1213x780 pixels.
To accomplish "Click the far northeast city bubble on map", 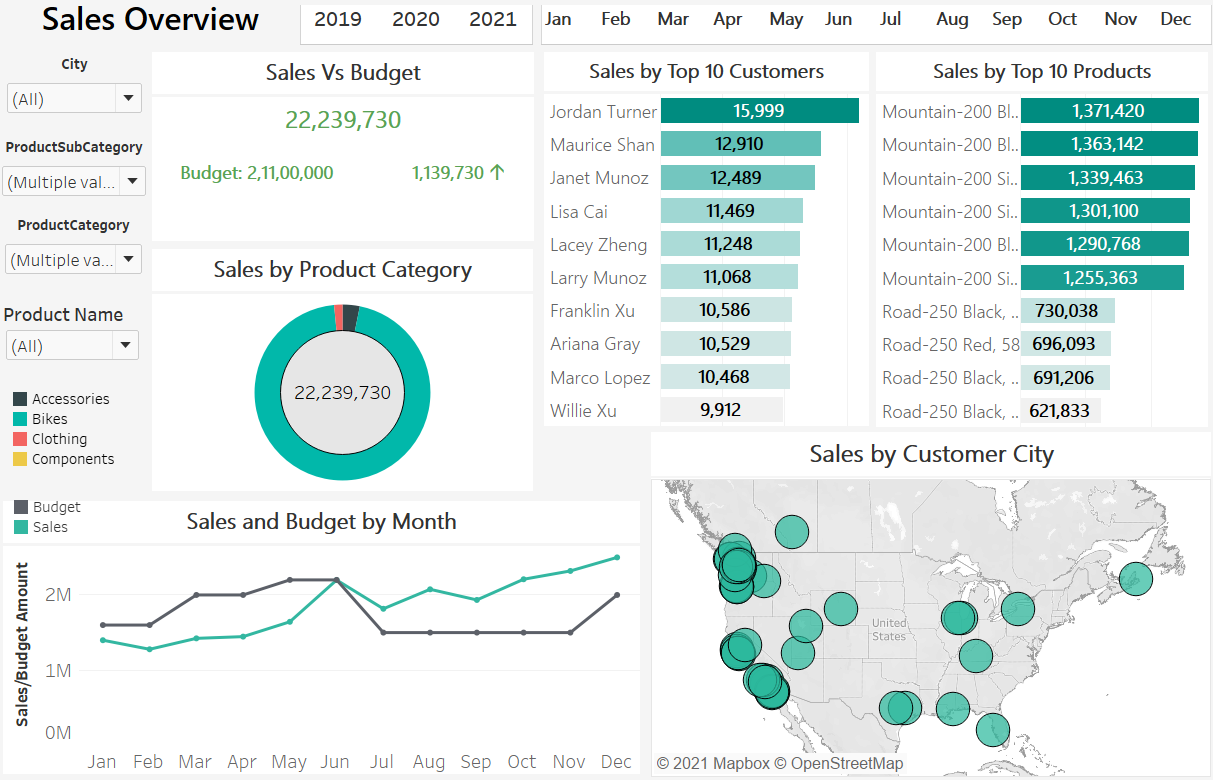I will click(x=1136, y=579).
